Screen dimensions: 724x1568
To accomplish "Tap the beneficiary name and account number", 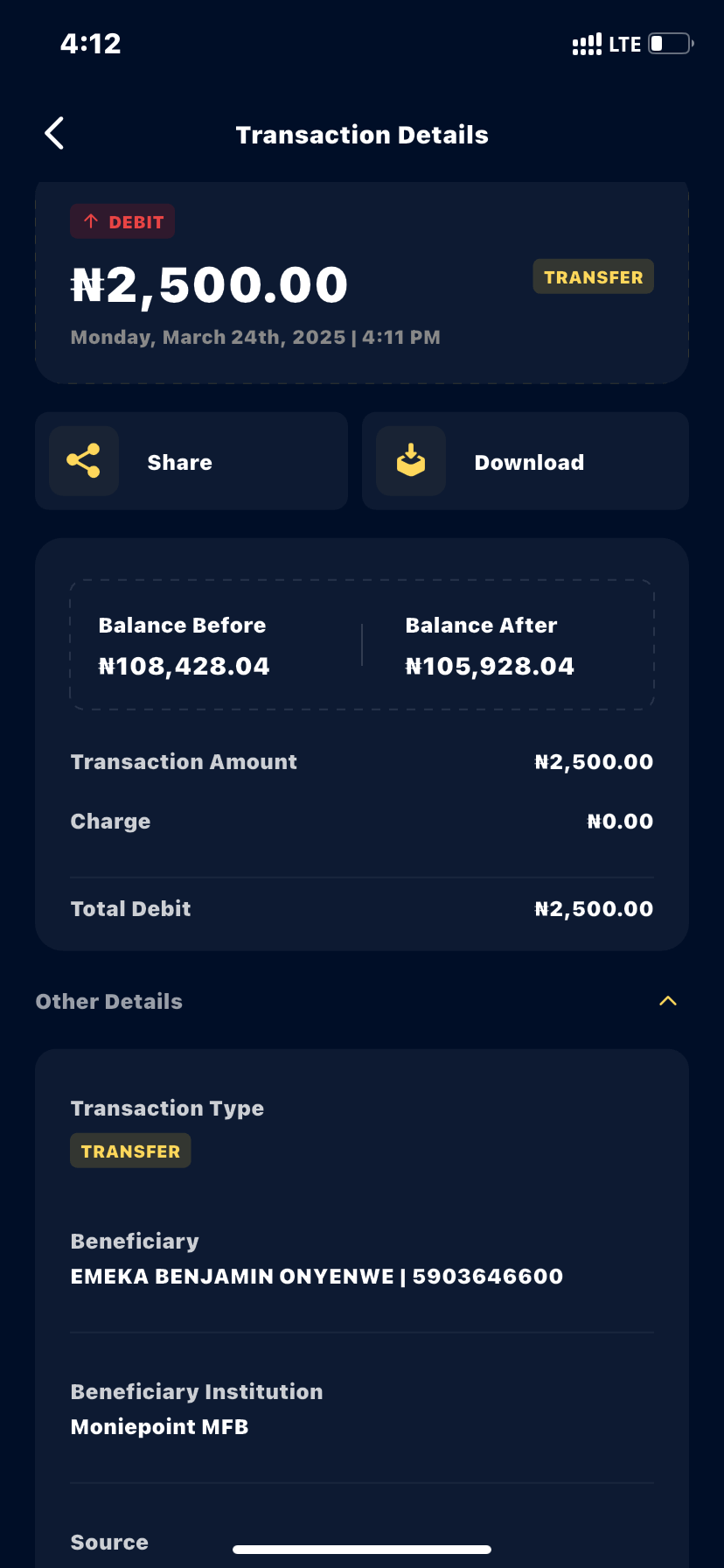I will coord(317,1277).
